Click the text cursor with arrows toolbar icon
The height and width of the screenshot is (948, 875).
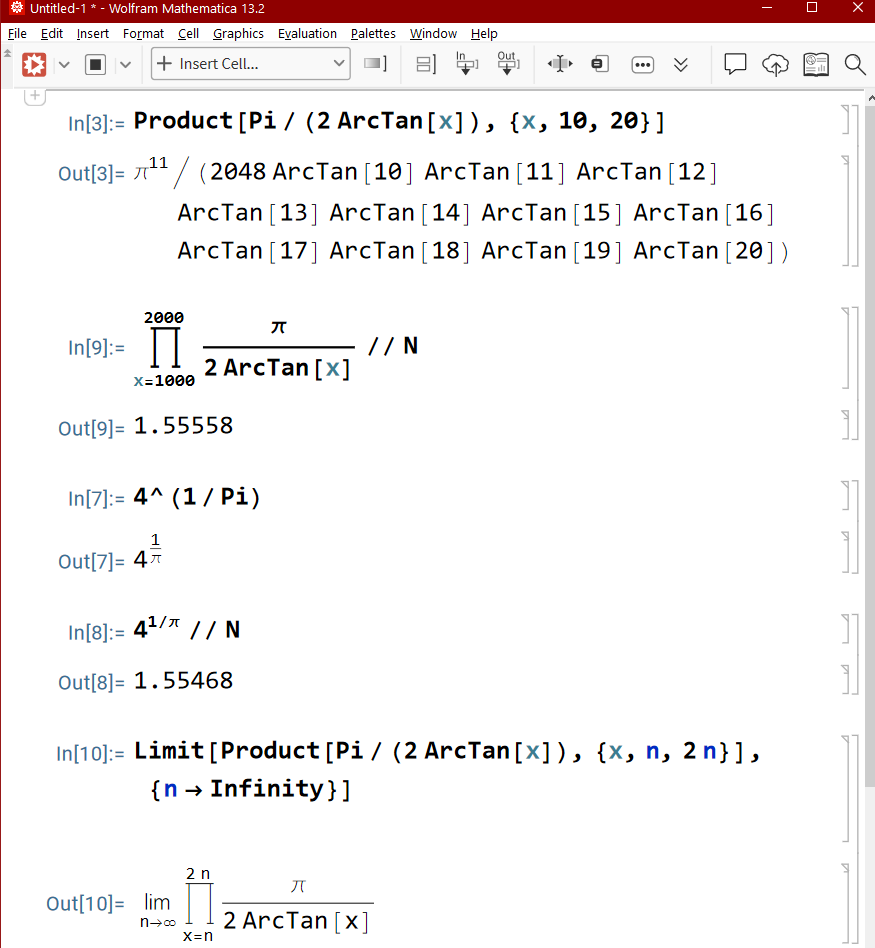560,63
